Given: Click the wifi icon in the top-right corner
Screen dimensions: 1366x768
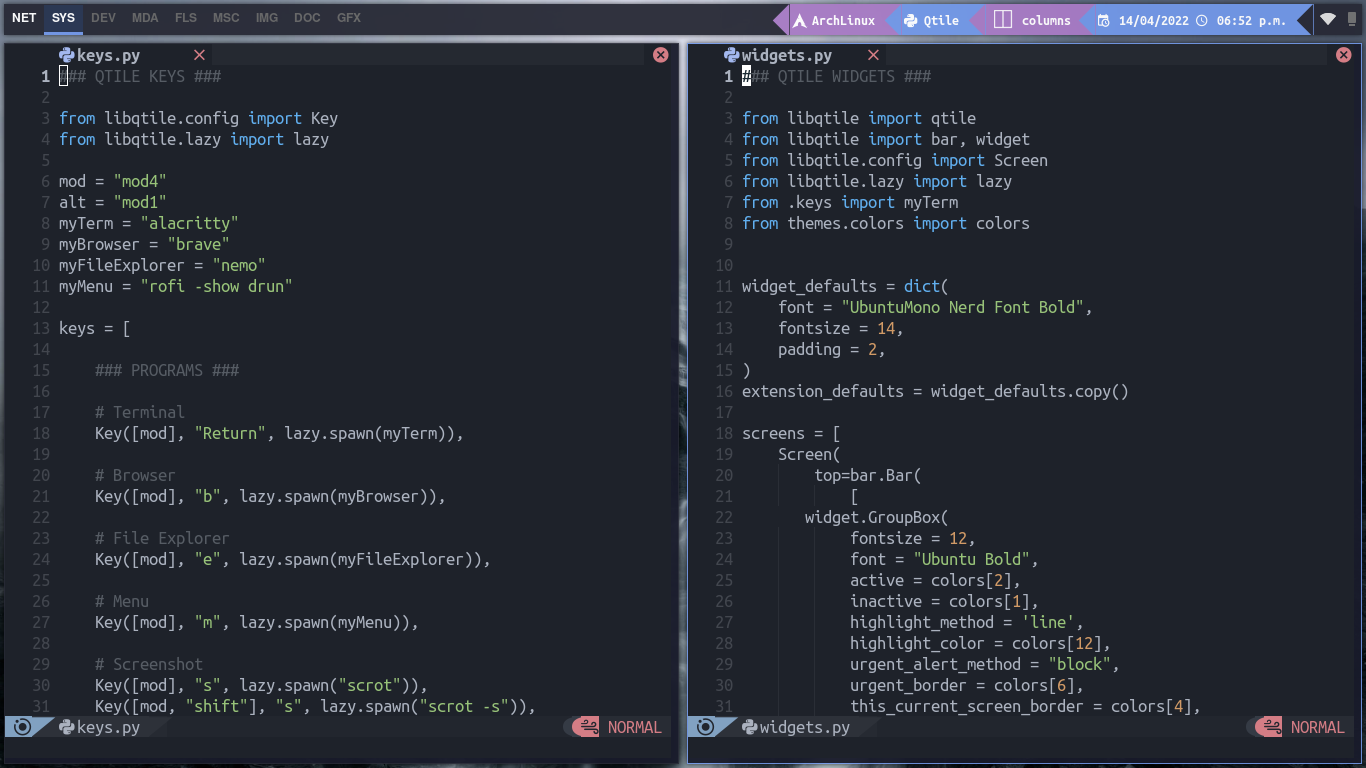Looking at the screenshot, I should 1328,18.
